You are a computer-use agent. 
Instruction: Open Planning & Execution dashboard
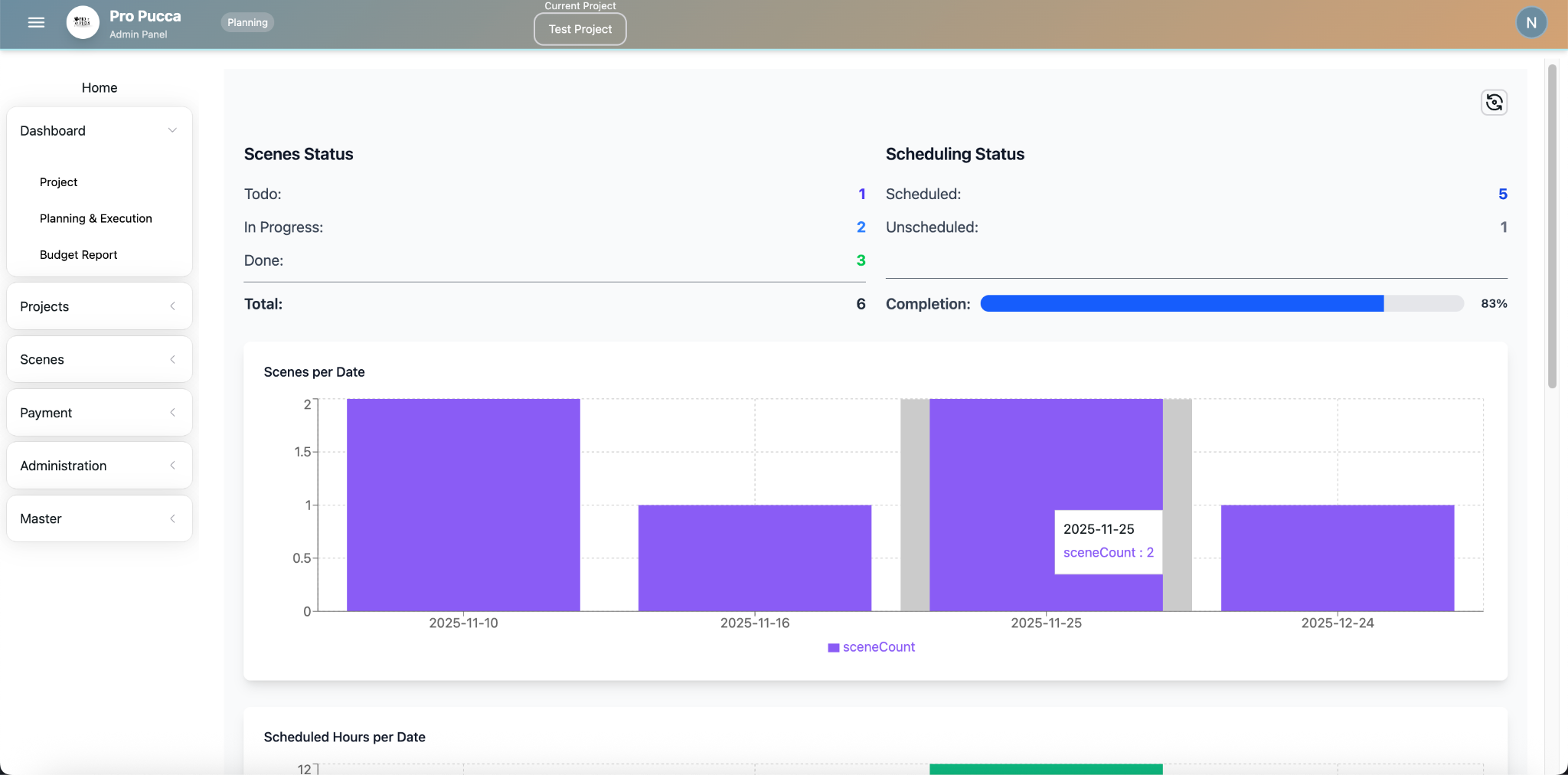coord(96,218)
